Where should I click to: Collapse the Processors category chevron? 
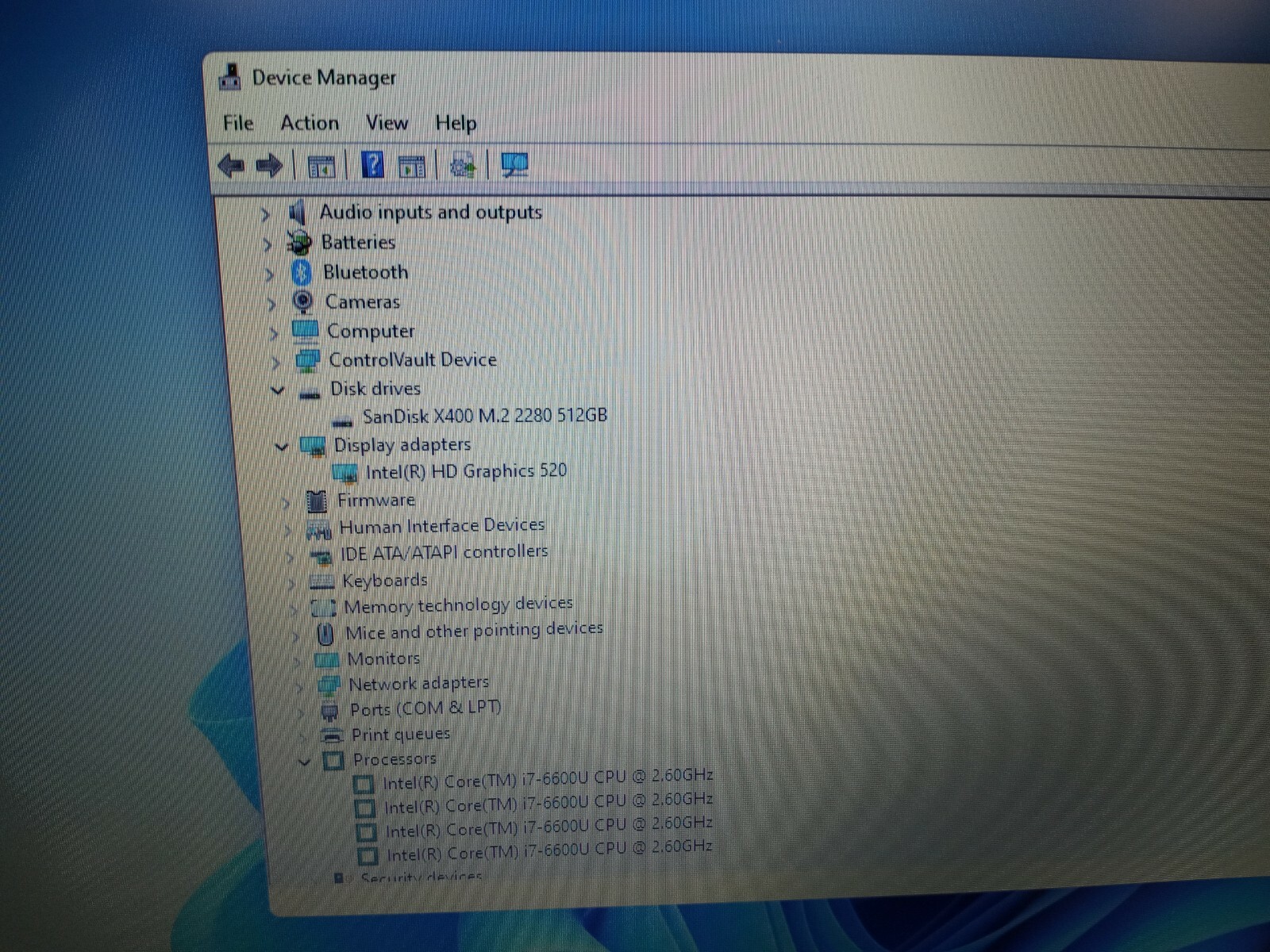[304, 762]
